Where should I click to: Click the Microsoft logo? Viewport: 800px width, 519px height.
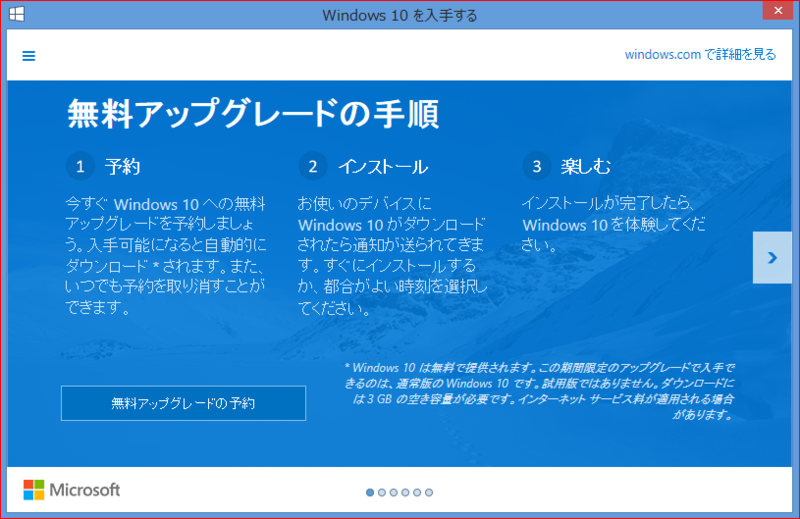[71, 490]
